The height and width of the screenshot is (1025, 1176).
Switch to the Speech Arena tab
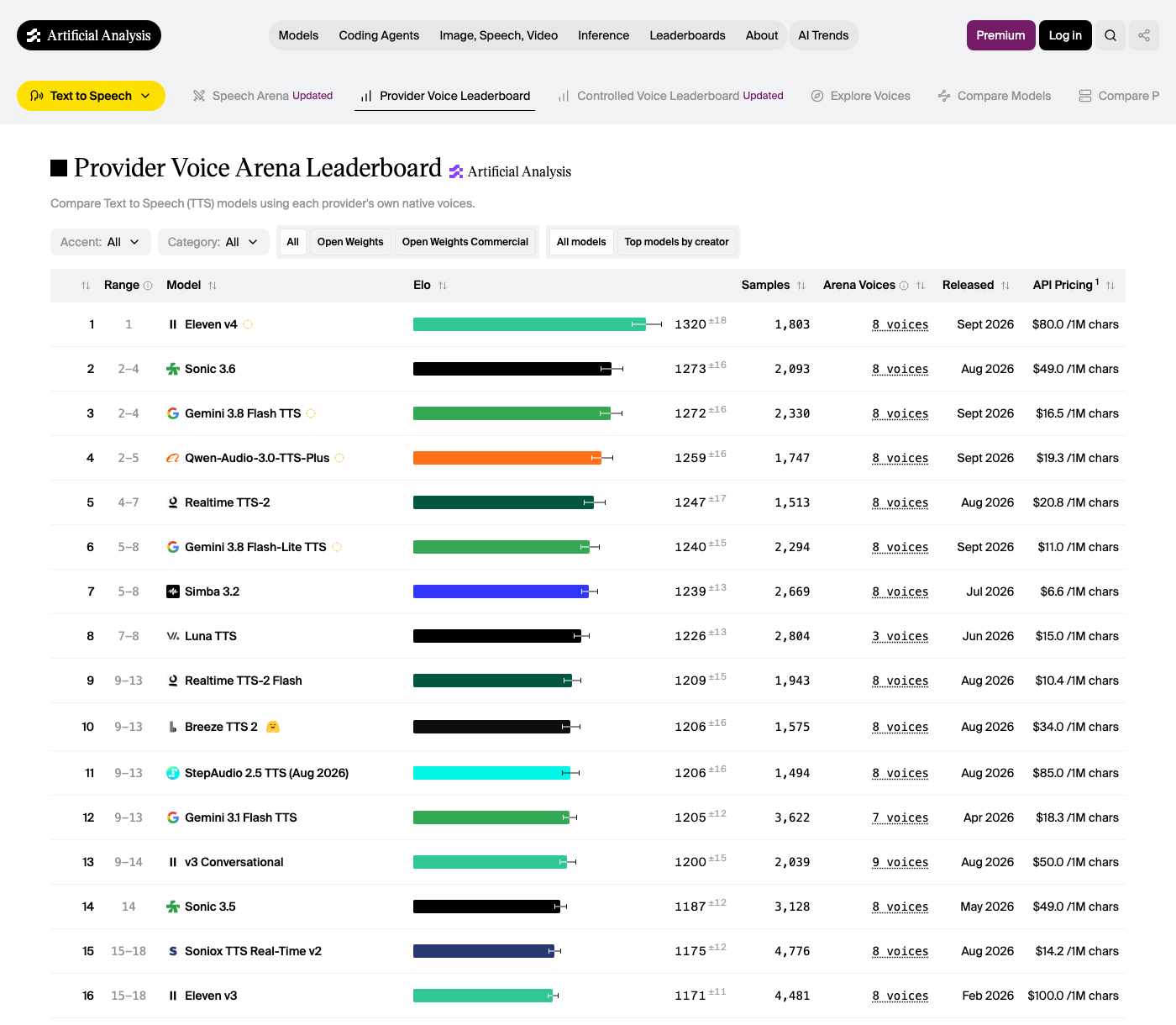[x=263, y=96]
